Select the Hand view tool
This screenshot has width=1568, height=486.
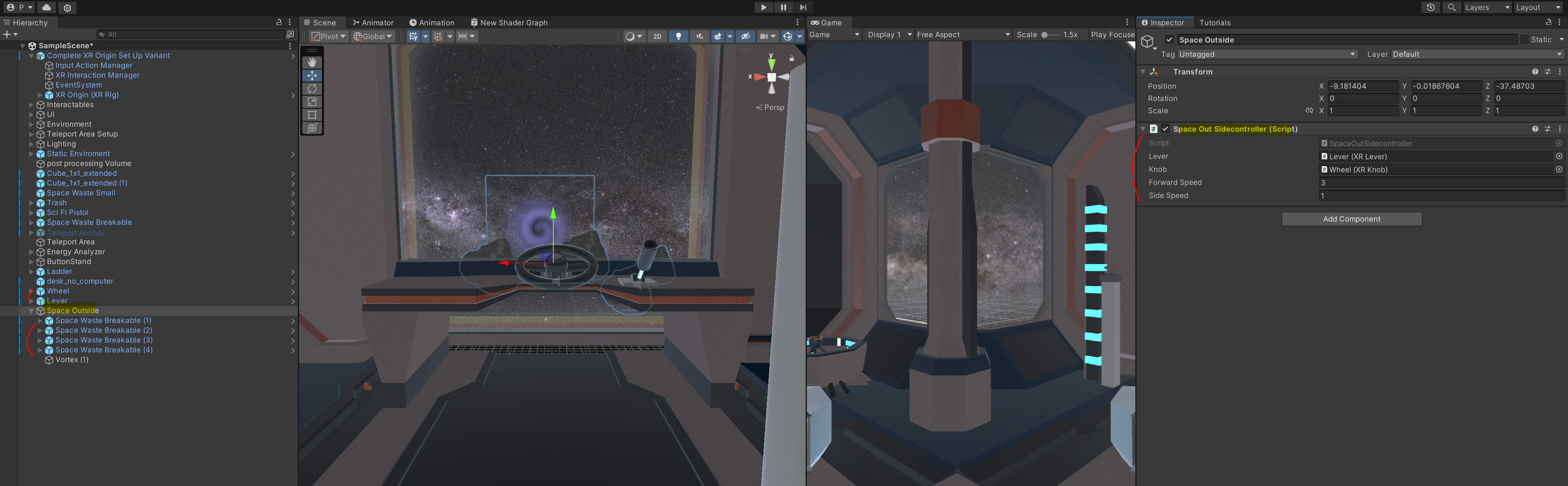pyautogui.click(x=312, y=62)
